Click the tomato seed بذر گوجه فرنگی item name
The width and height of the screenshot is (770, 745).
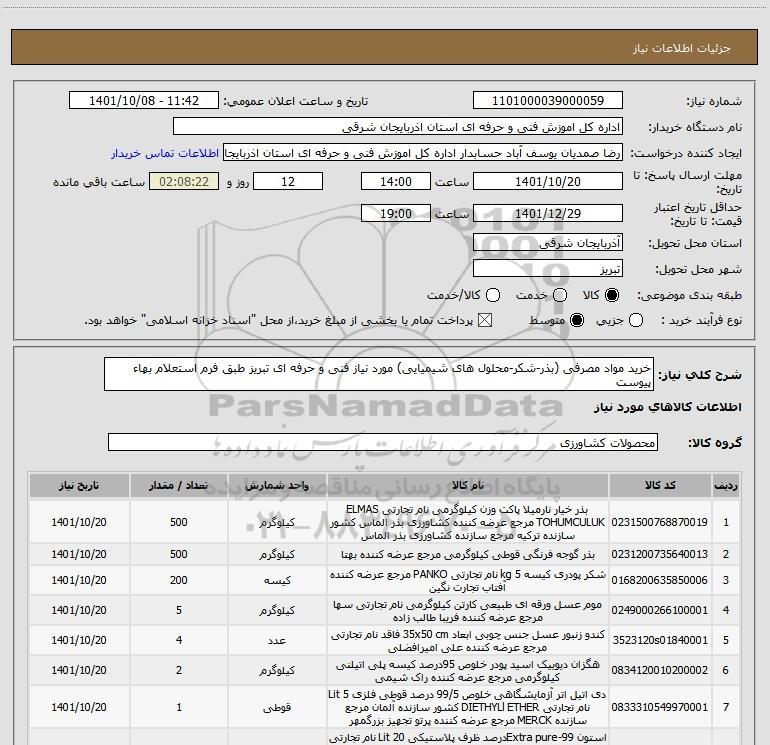click(468, 554)
